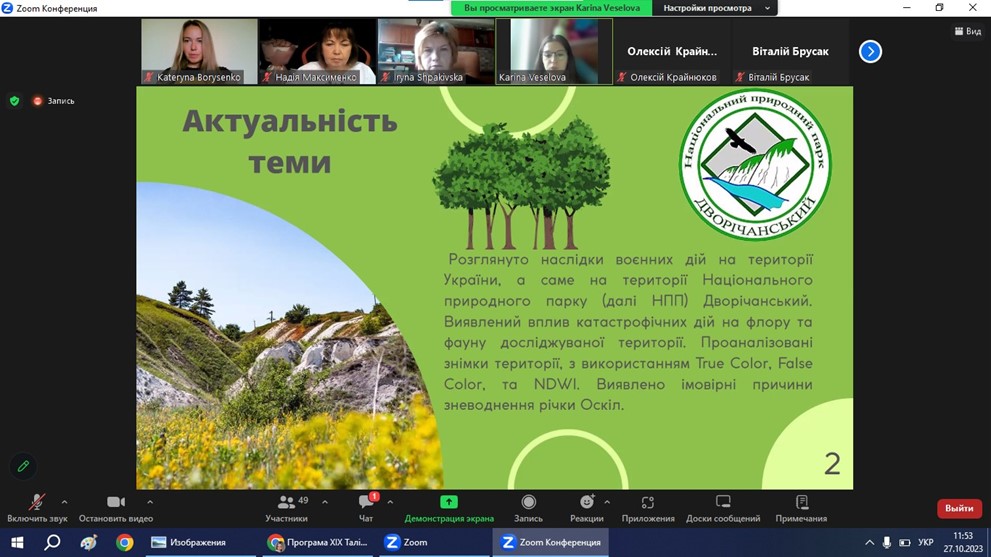The image size is (991, 557).
Task: Open the Notes (Примечания) panel
Action: 801,507
